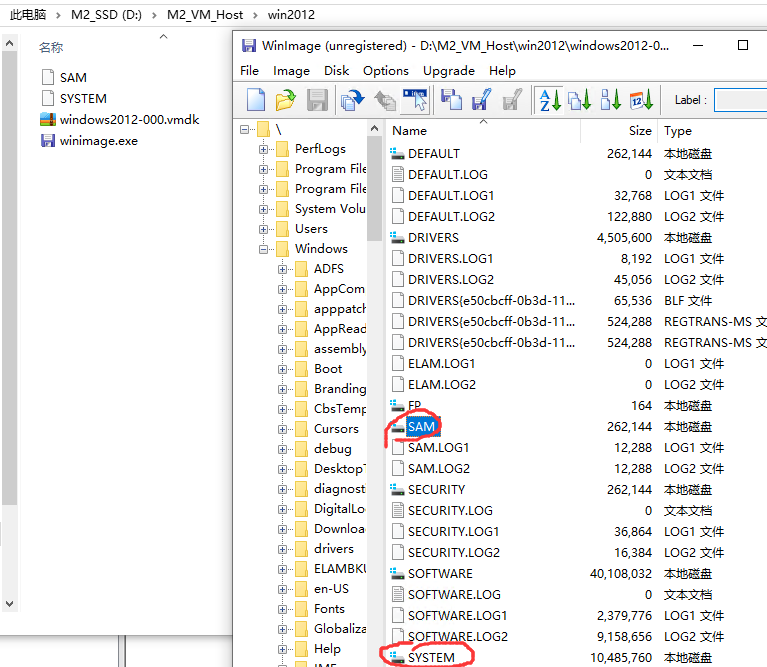Open the Help menu

click(x=502, y=71)
